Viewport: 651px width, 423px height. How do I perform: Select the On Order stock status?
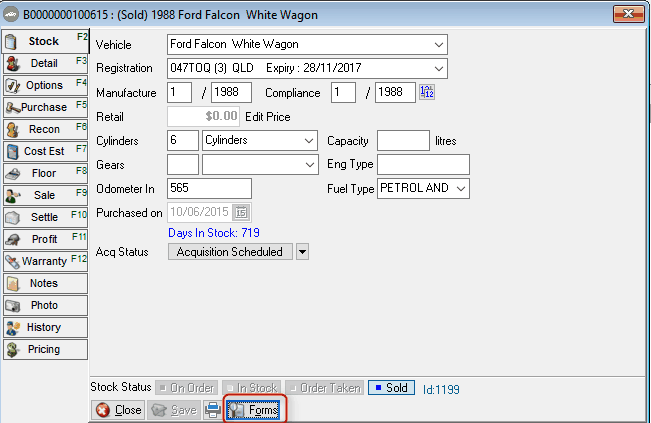pos(187,388)
